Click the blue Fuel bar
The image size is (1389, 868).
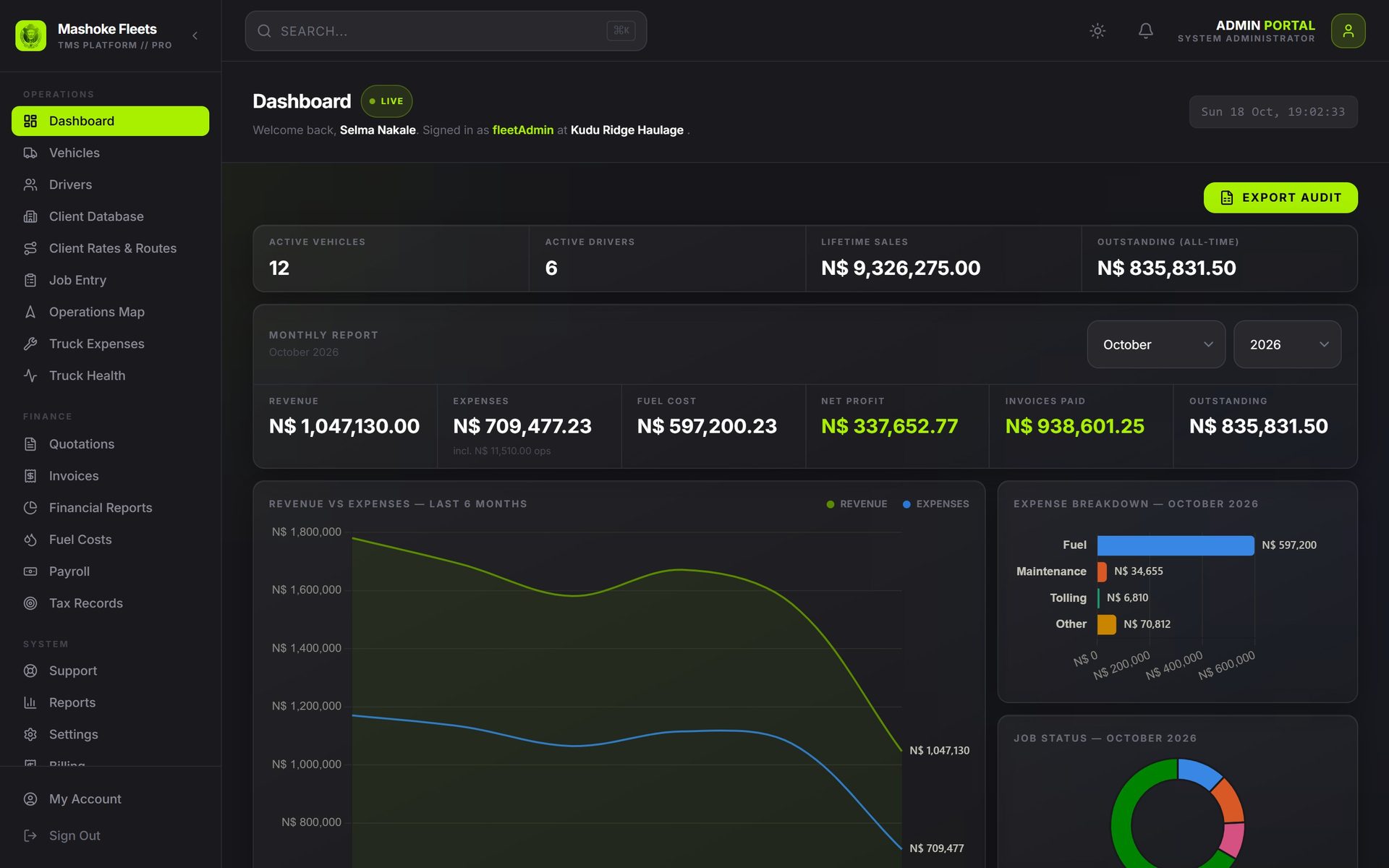tap(1176, 545)
